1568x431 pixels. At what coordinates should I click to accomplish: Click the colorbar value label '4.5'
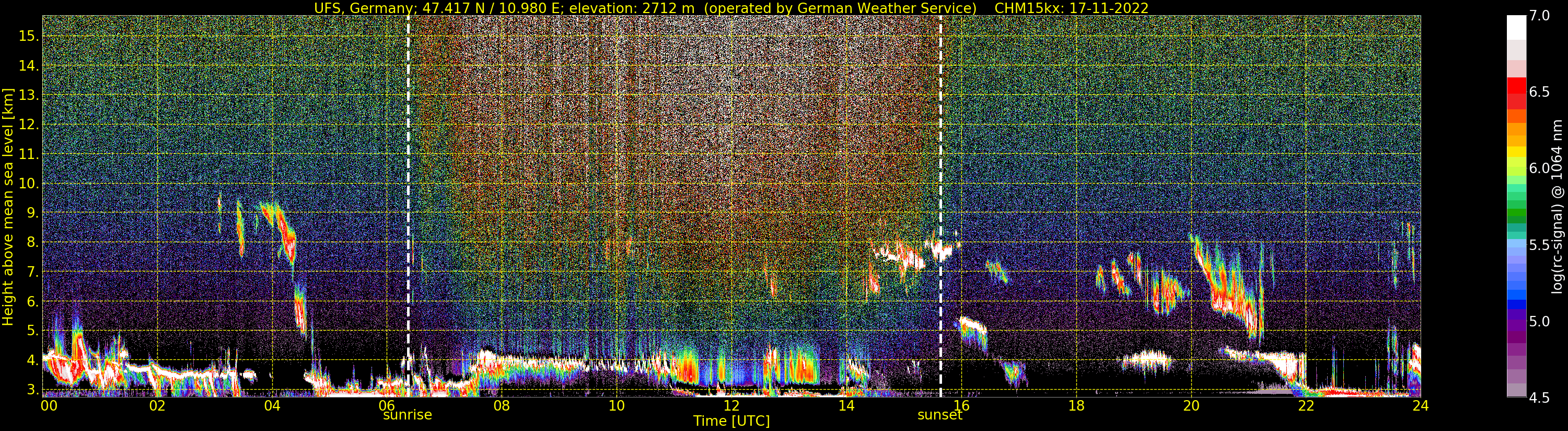coord(1539,398)
